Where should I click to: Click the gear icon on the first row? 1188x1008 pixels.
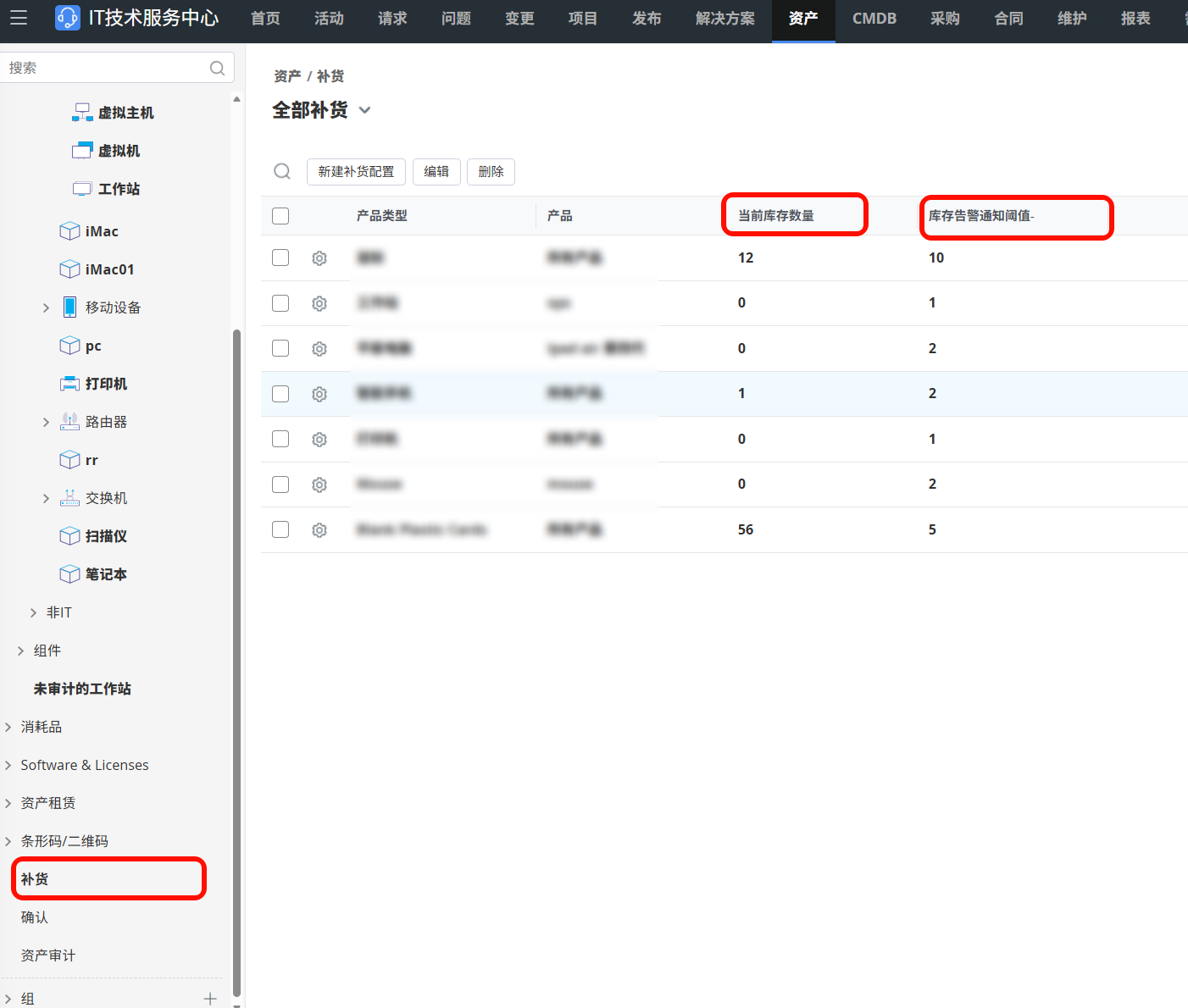point(319,258)
